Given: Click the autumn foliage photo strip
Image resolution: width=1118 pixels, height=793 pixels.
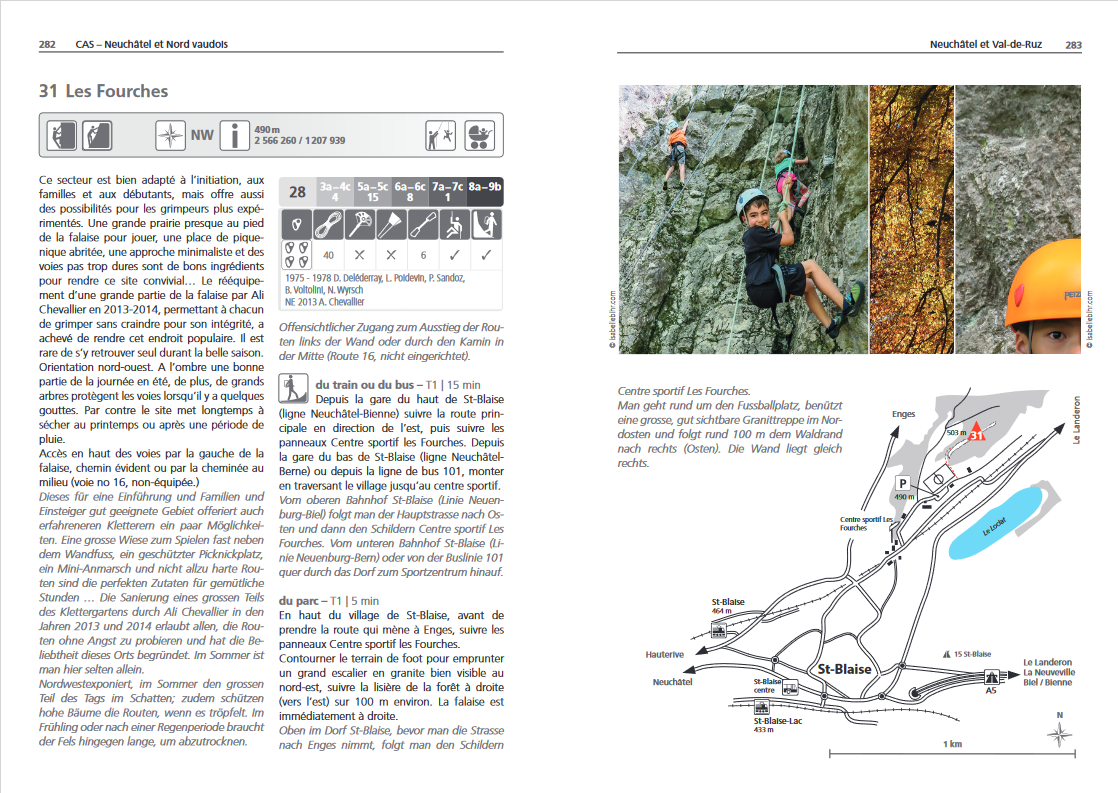Looking at the screenshot, I should 911,220.
